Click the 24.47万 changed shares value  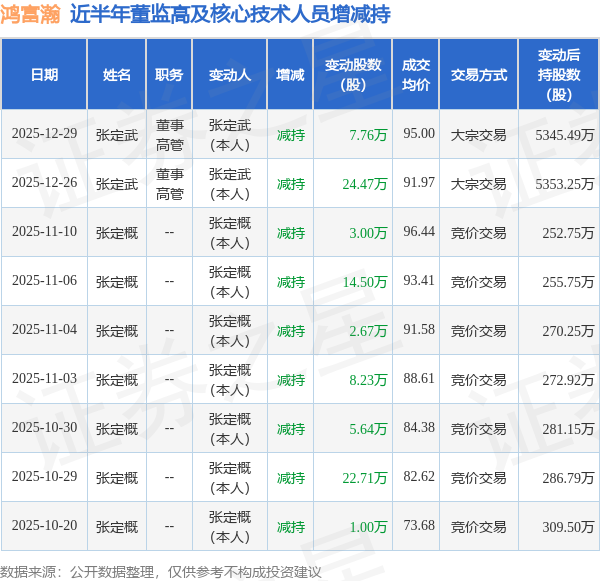(x=365, y=184)
